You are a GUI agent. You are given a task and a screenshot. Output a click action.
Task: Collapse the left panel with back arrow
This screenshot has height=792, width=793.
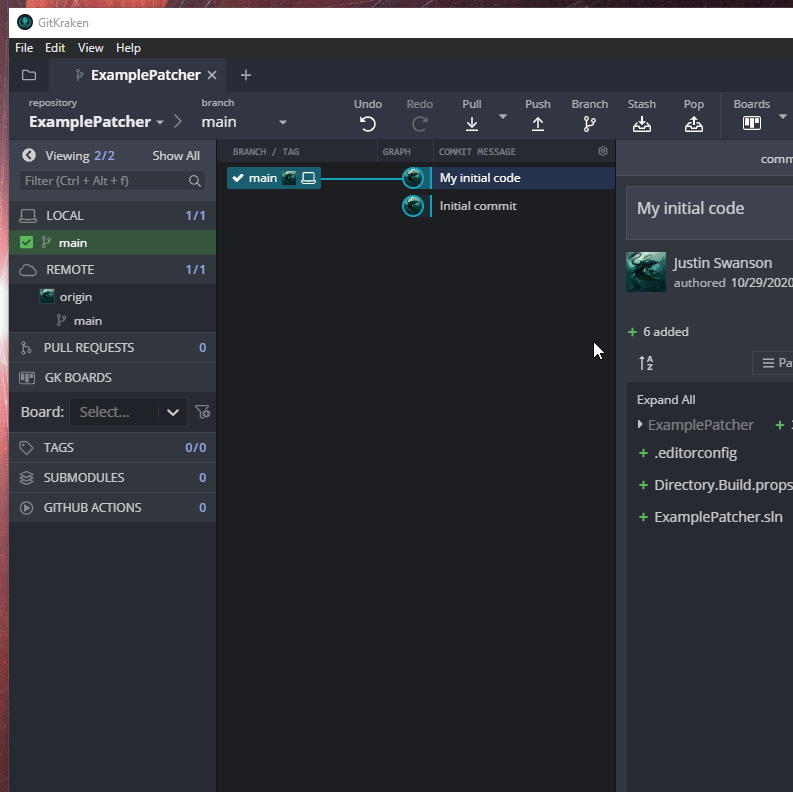click(29, 155)
